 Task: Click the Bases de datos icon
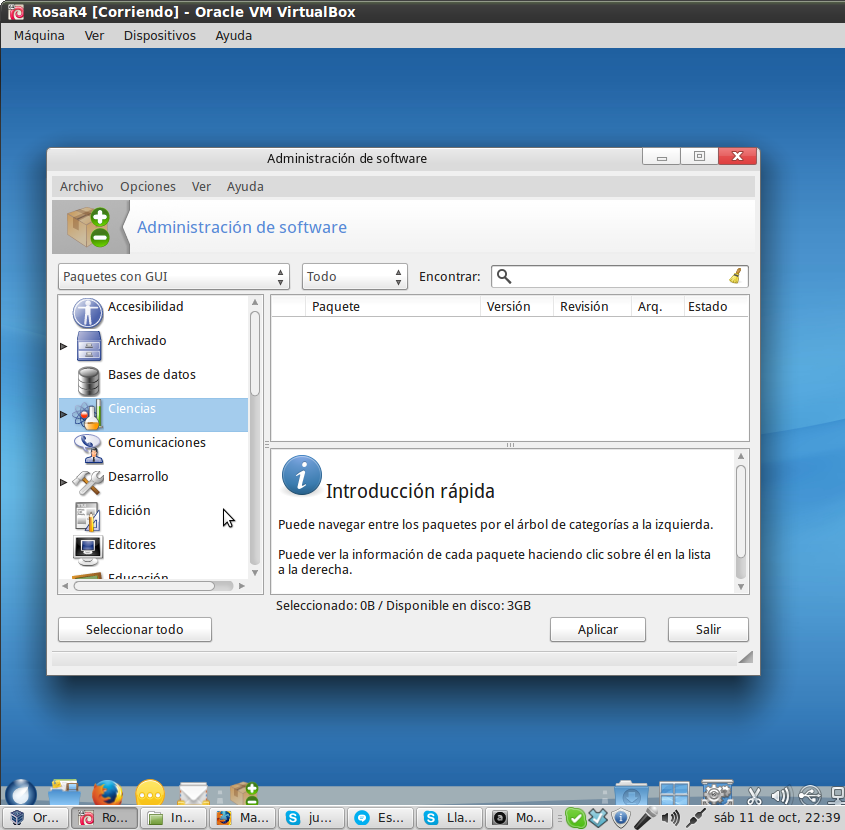point(89,380)
